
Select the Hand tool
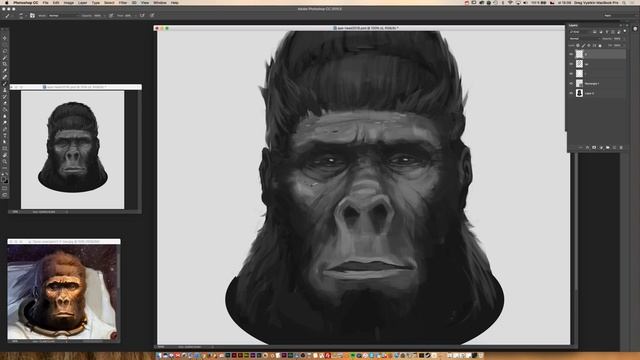[5, 156]
